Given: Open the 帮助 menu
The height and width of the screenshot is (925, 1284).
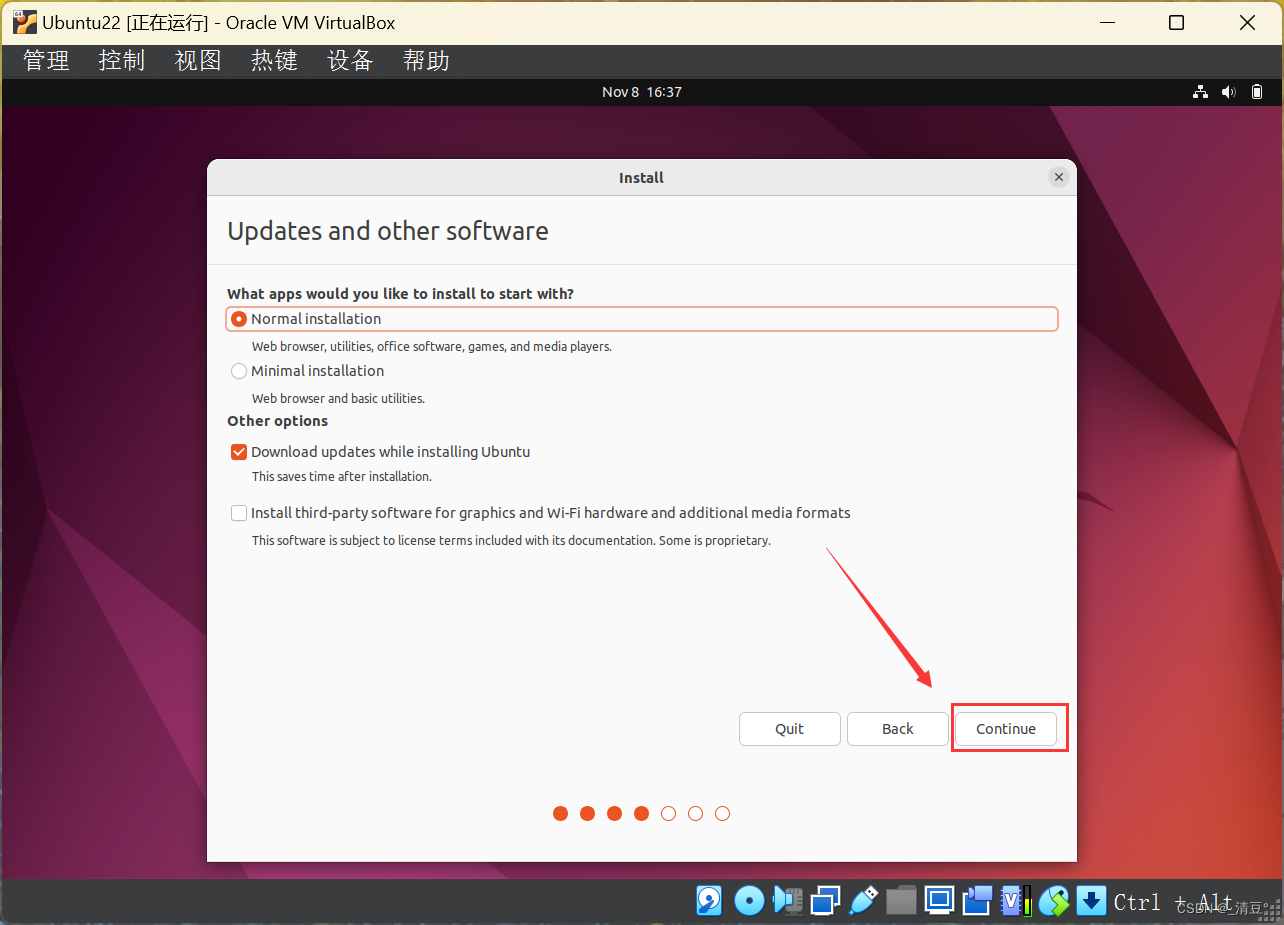Looking at the screenshot, I should [426, 60].
